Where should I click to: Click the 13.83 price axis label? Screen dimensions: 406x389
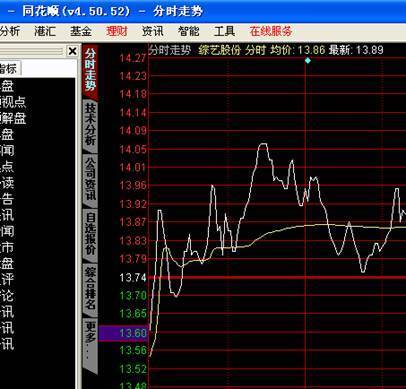[x=133, y=240]
